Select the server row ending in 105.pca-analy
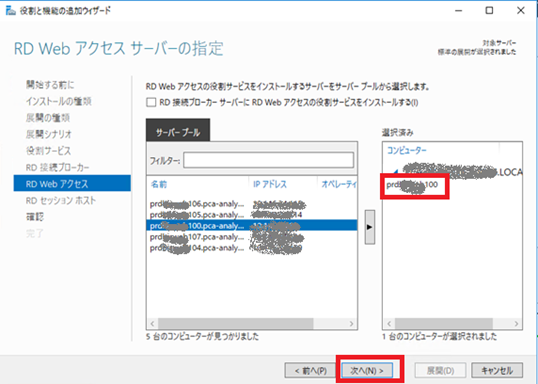The image size is (538, 384). tap(252, 215)
